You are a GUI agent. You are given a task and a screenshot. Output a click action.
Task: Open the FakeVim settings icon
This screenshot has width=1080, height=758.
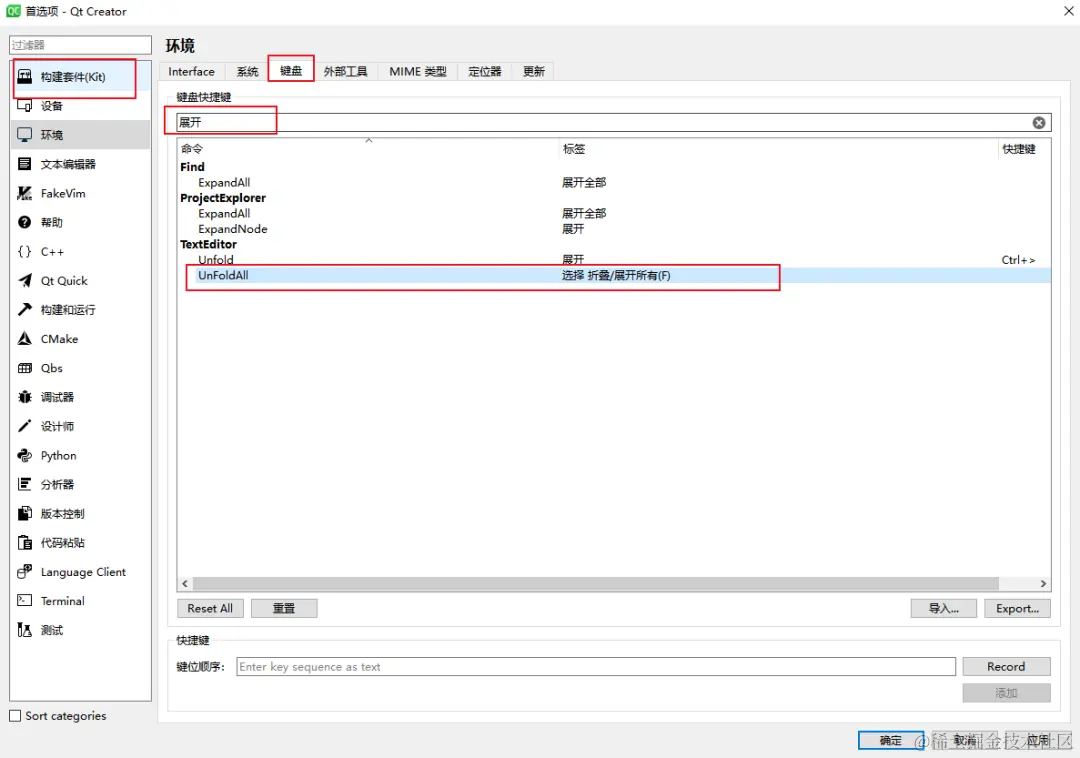[x=25, y=193]
